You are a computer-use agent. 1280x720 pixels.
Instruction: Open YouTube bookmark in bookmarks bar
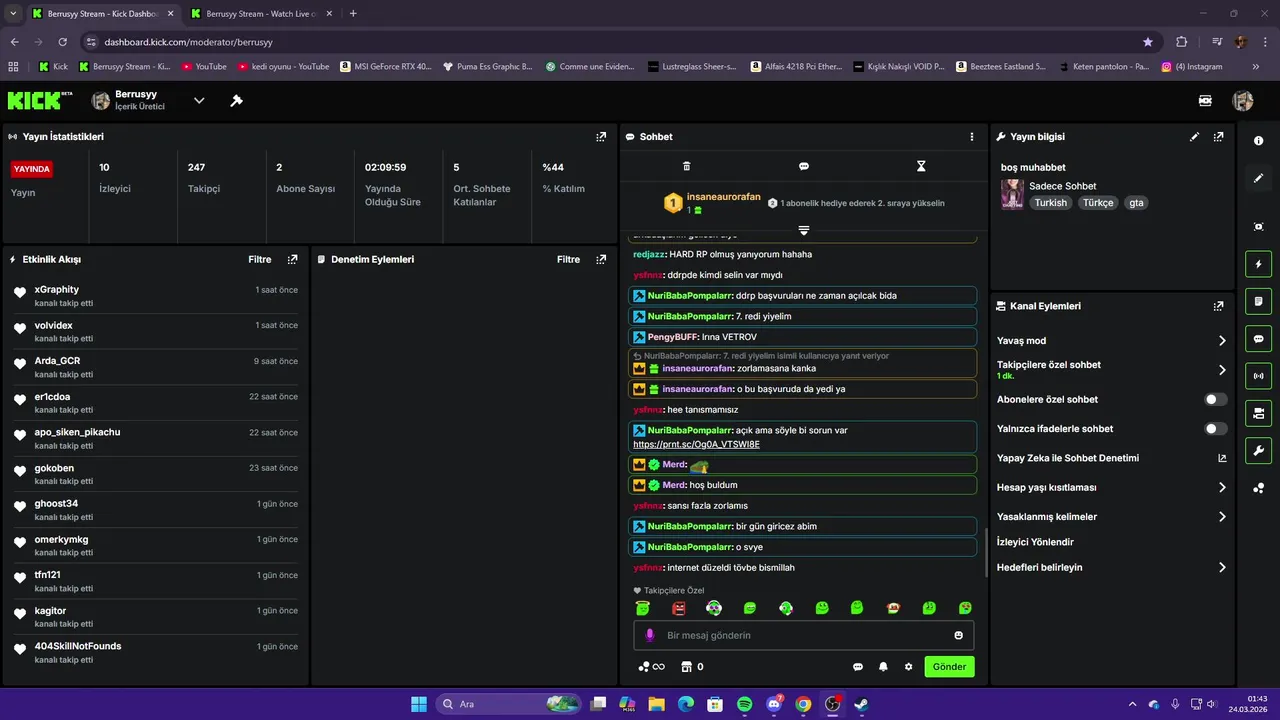click(204, 67)
